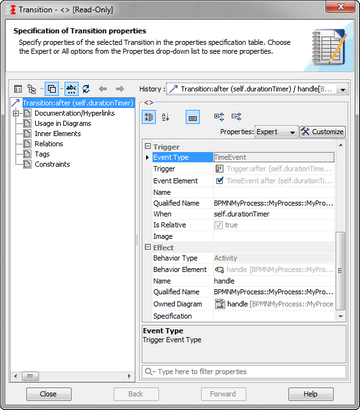Collapse the Trigger property group
Screen dimensions: 360x410
(x=148, y=147)
